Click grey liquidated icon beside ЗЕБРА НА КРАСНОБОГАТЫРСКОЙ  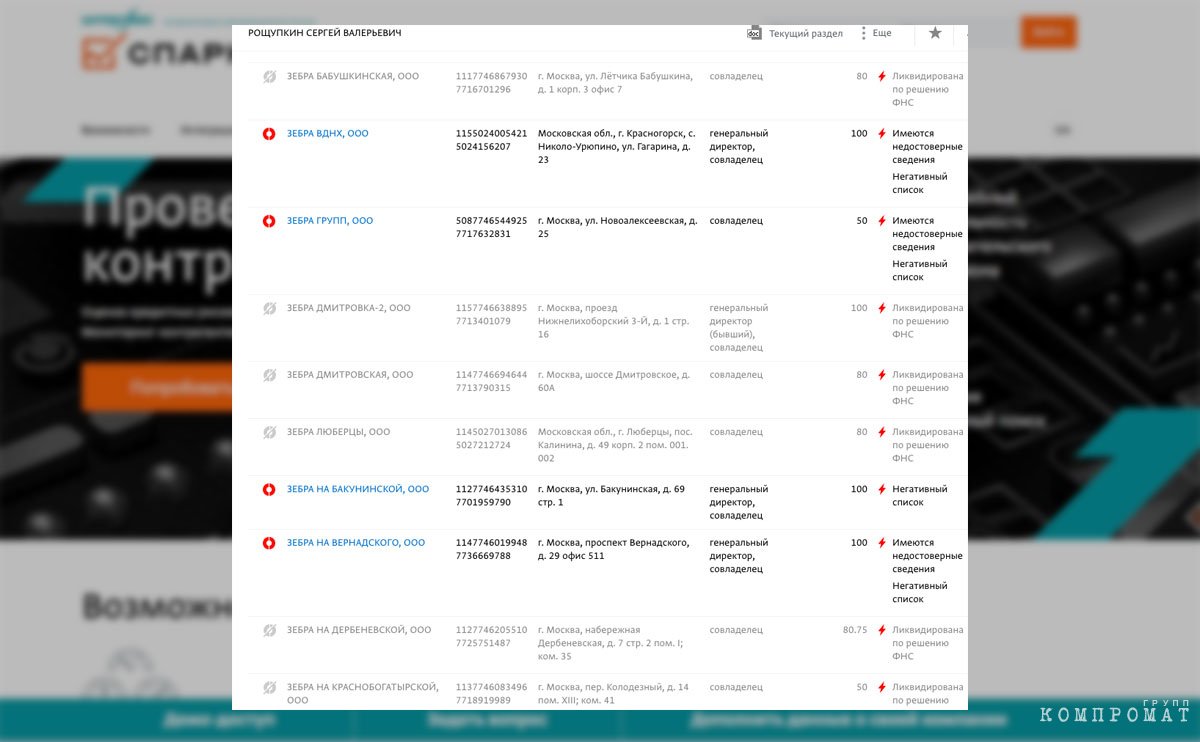(x=269, y=688)
